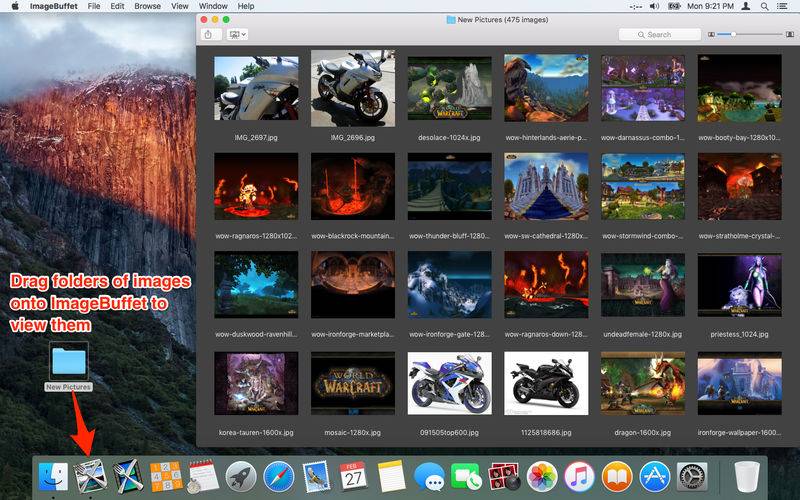Viewport: 800px width, 500px height.
Task: Open the View menu
Action: (x=180, y=6)
